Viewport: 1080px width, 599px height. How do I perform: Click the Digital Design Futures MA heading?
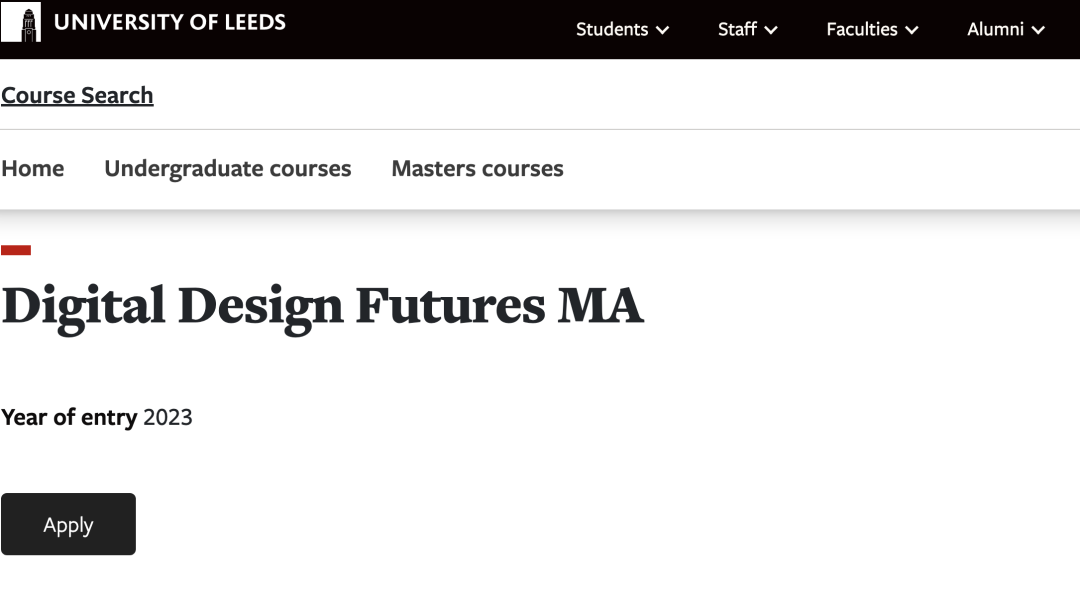point(322,306)
